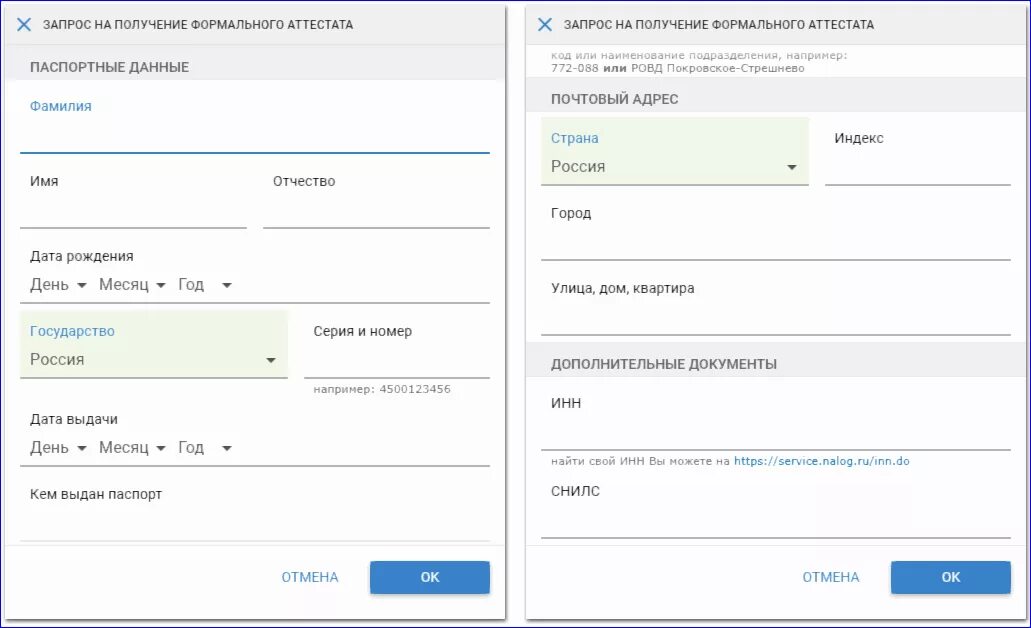Screen dimensions: 1031x628
Task: Open the birth date День dropdown
Action: [x=58, y=285]
